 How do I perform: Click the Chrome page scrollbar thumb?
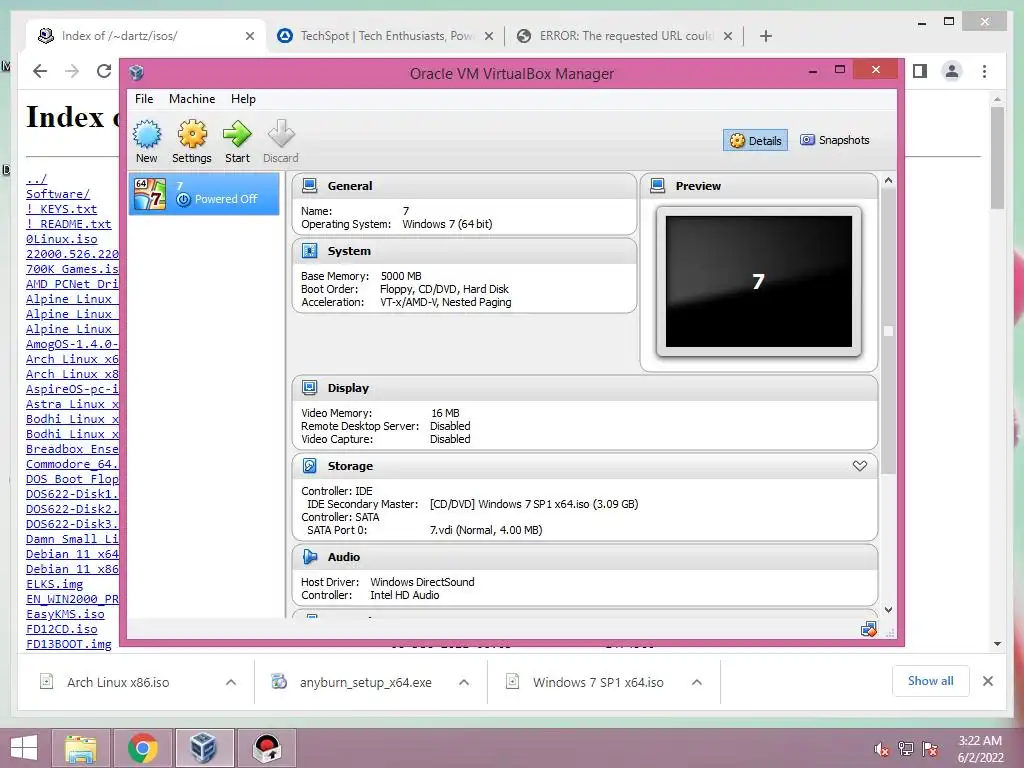click(997, 158)
